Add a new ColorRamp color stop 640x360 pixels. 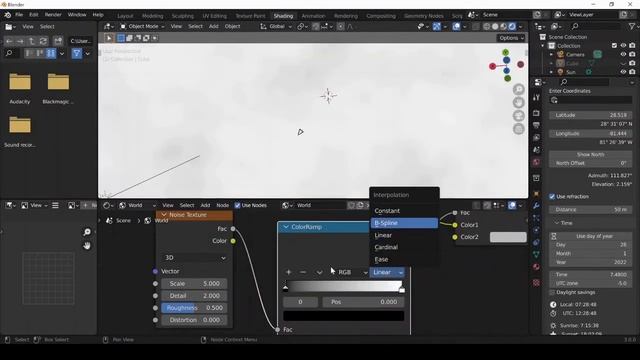tap(289, 272)
